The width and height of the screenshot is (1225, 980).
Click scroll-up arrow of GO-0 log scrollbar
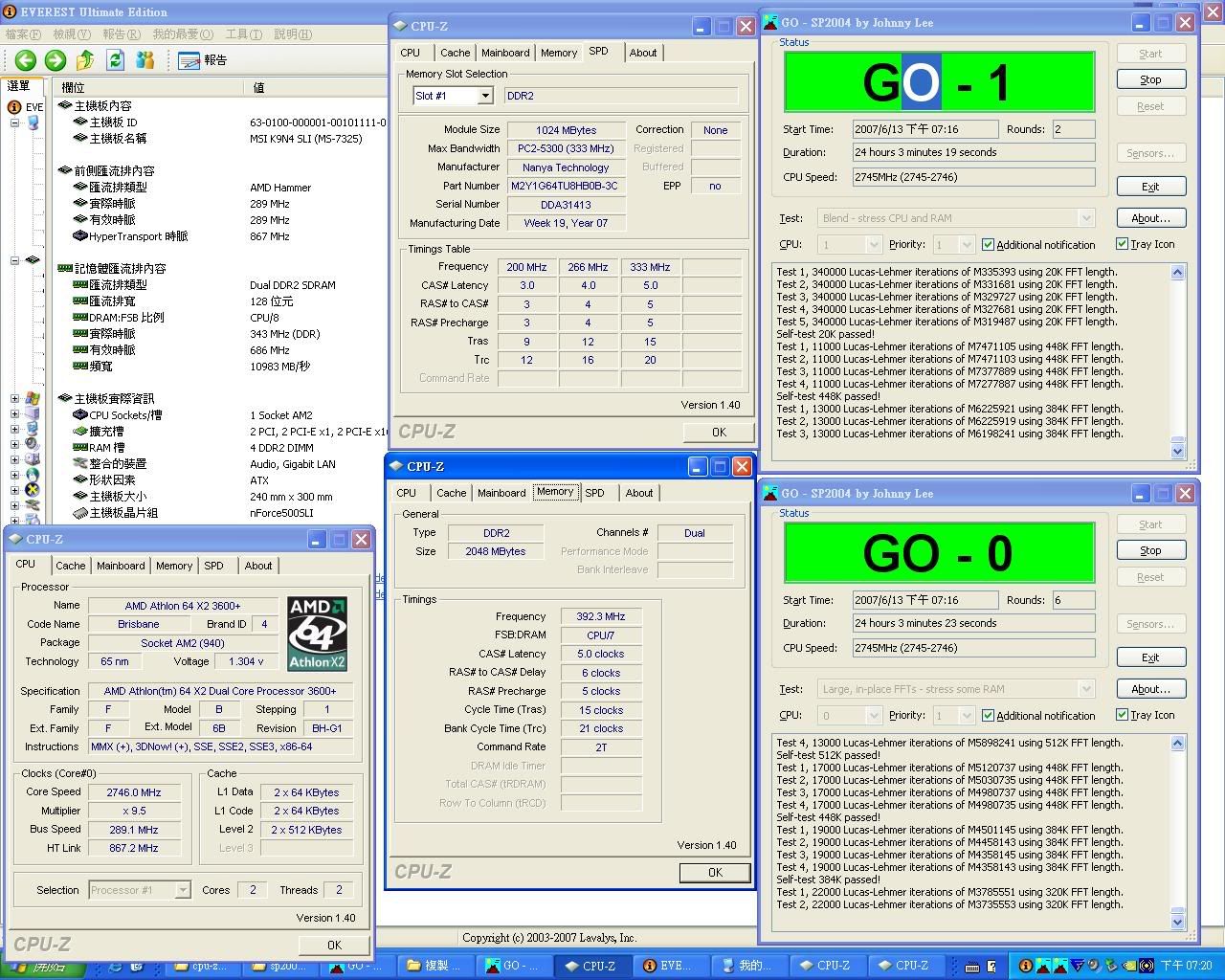[x=1177, y=744]
